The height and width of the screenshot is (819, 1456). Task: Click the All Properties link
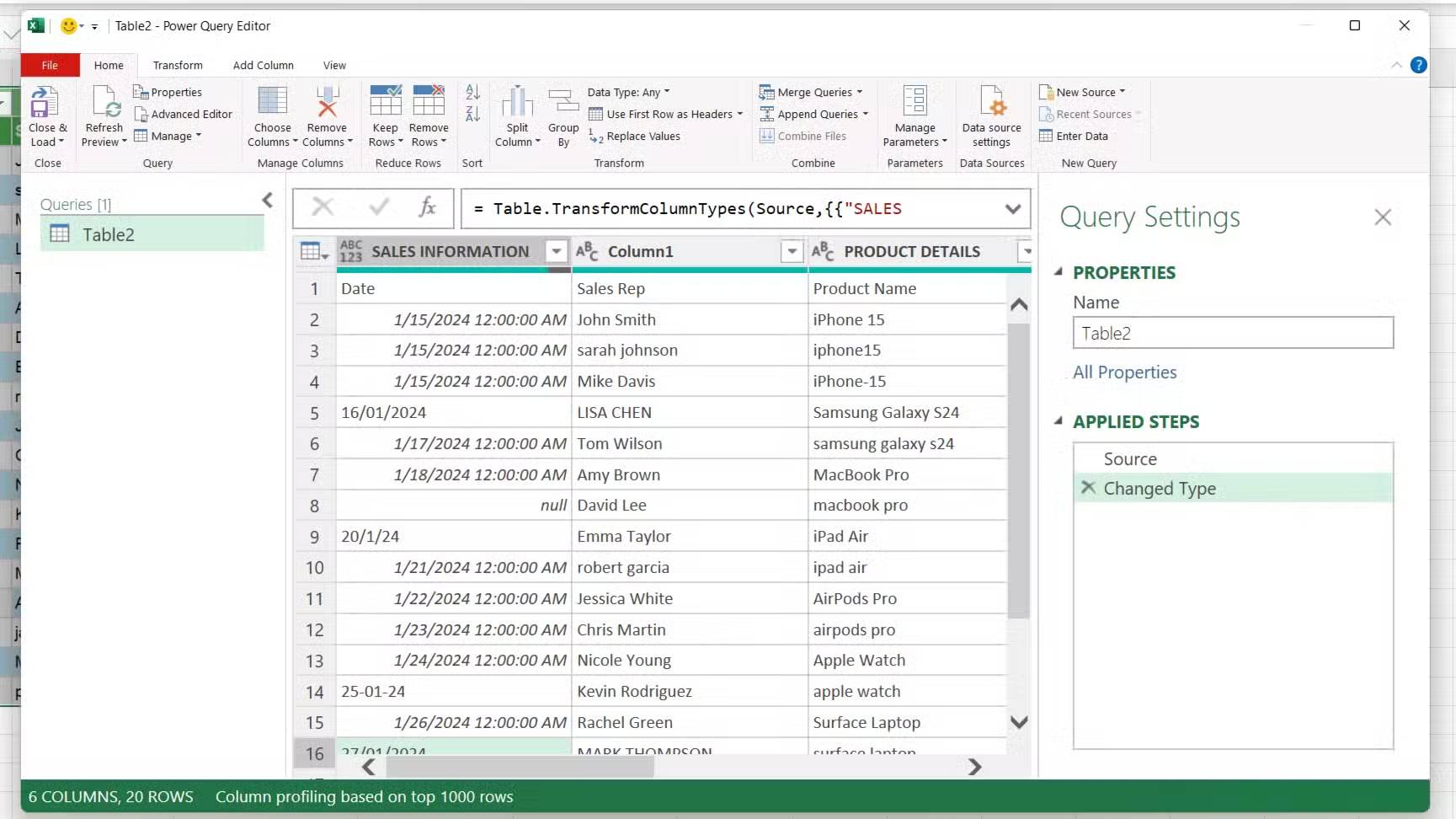(1124, 372)
